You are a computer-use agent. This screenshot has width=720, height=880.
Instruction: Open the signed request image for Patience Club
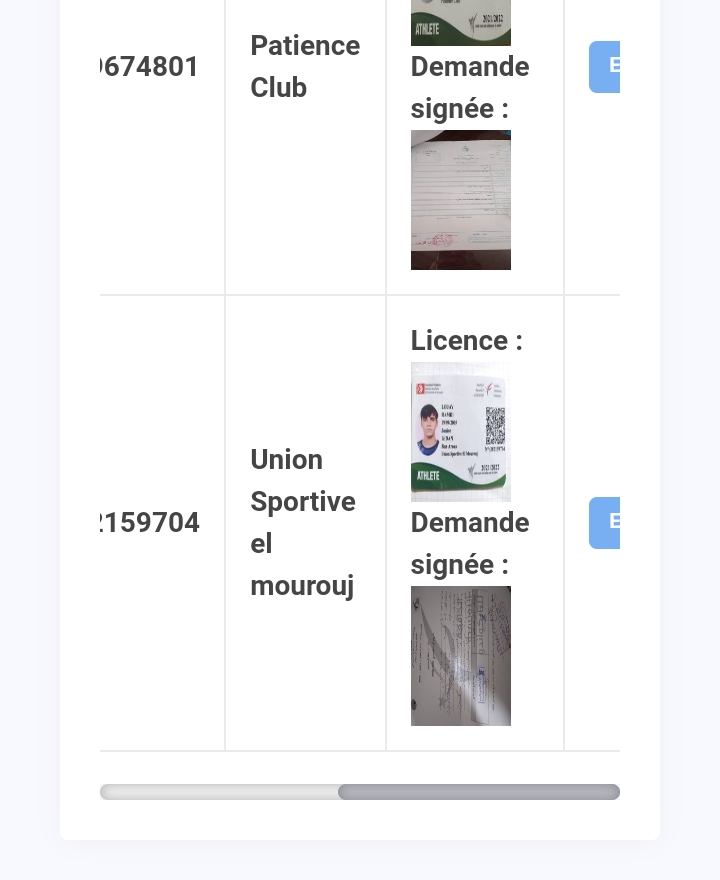pyautogui.click(x=460, y=200)
